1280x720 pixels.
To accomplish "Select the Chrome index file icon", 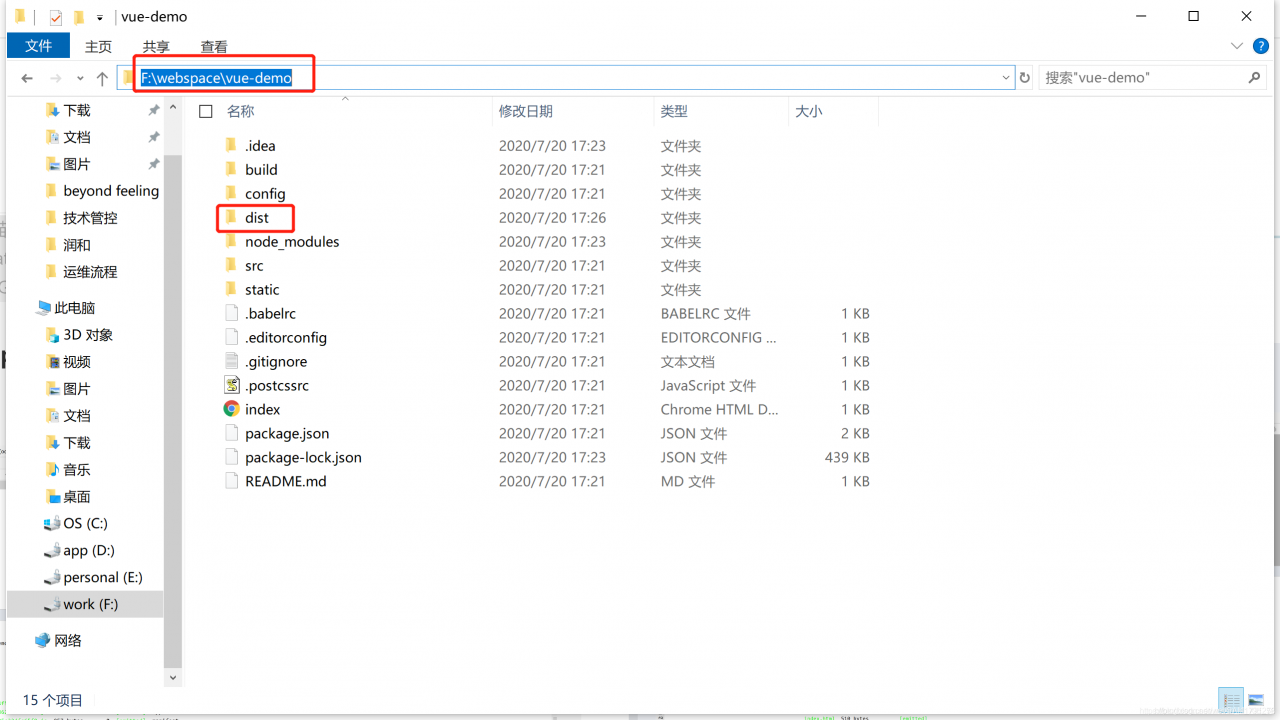I will pyautogui.click(x=231, y=409).
